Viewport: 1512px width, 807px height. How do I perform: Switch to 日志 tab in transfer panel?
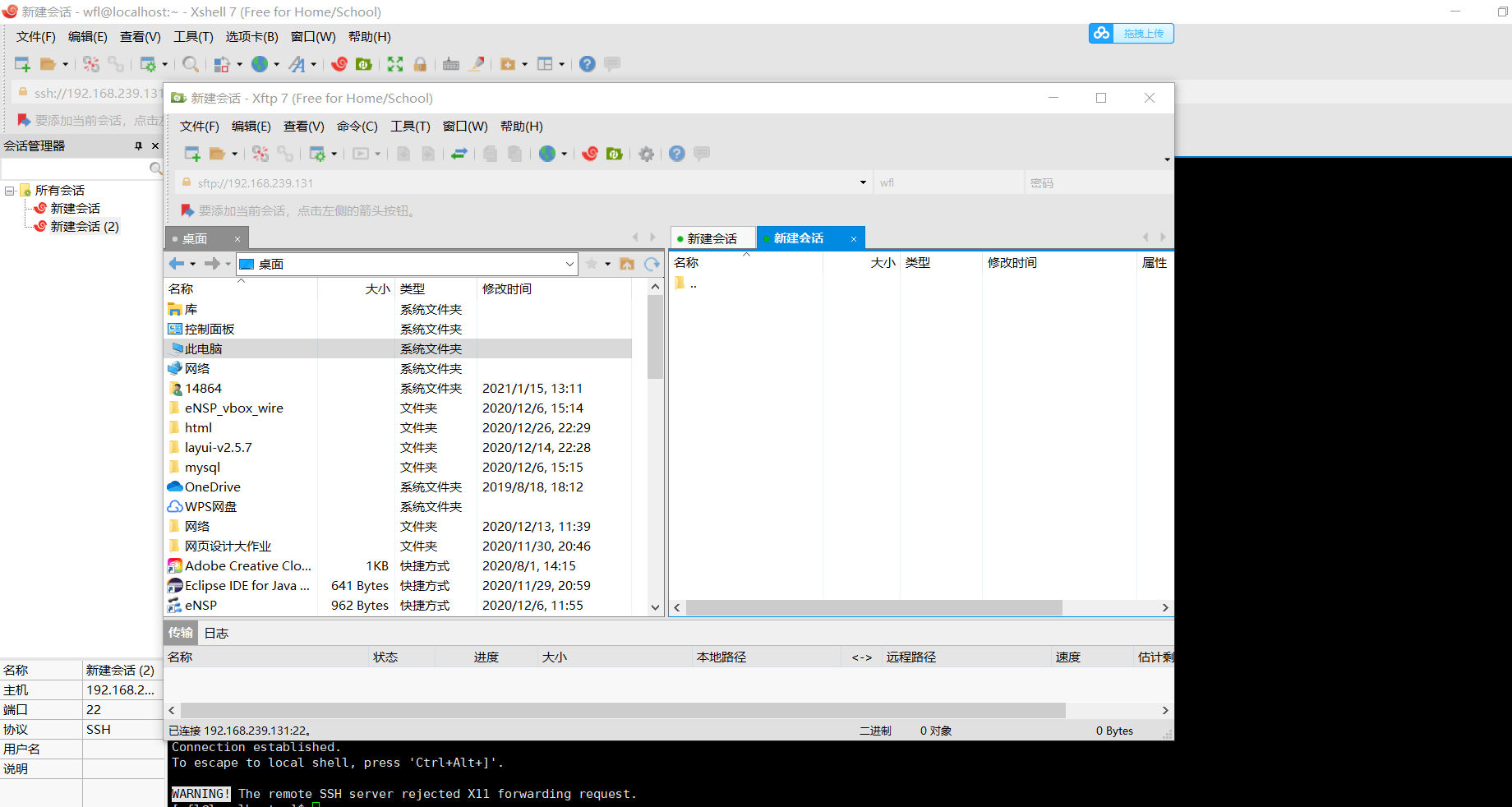pyautogui.click(x=216, y=633)
